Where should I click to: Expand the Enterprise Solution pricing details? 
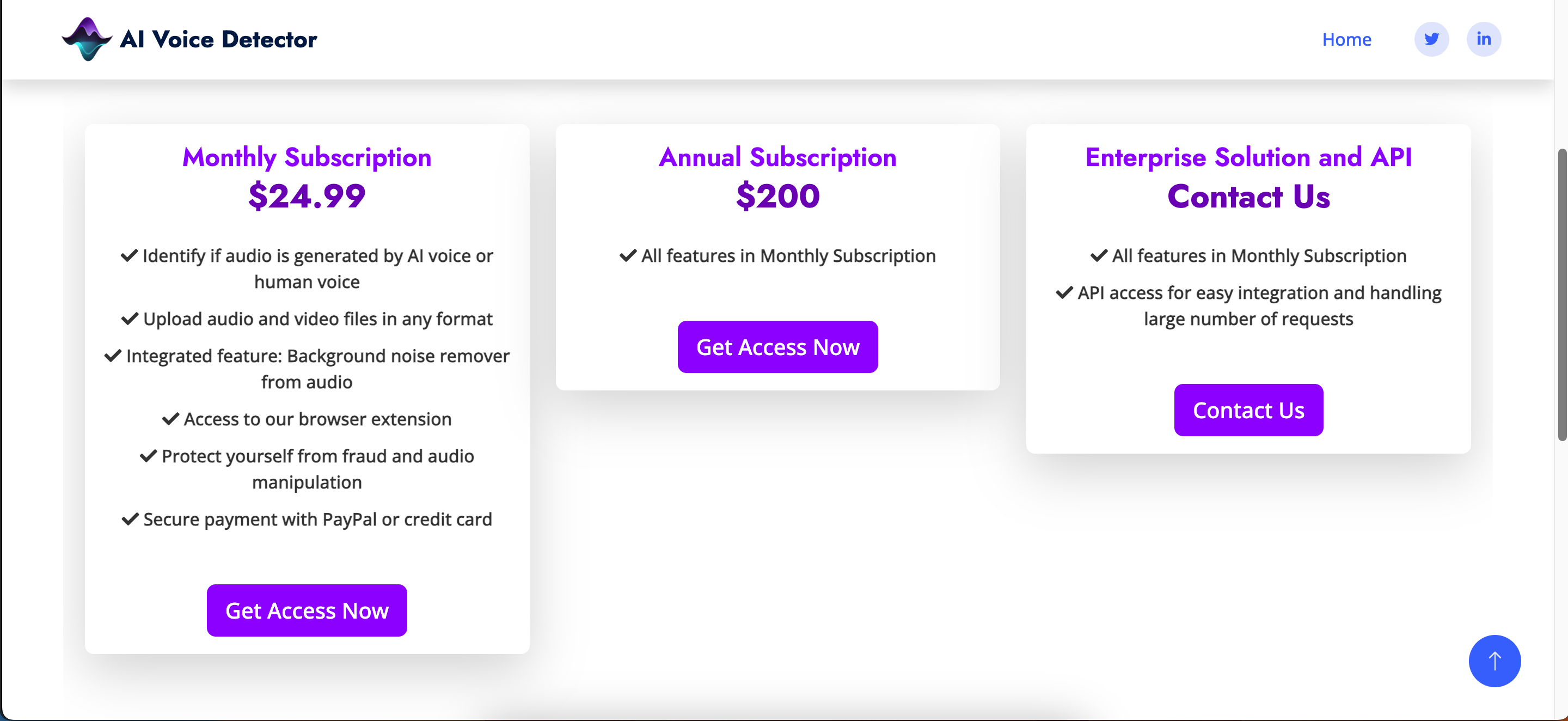click(x=1249, y=409)
